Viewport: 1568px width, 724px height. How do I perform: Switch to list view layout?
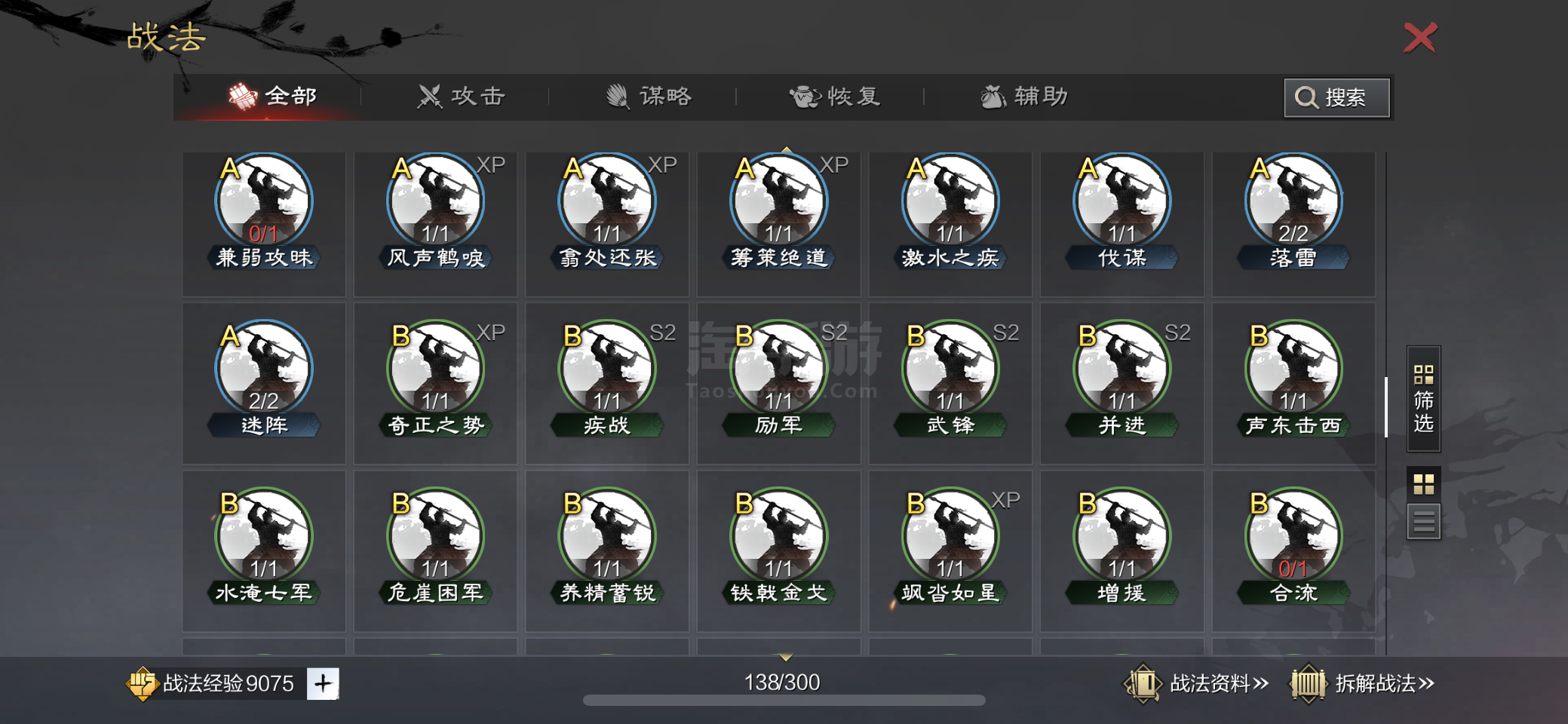click(x=1423, y=521)
